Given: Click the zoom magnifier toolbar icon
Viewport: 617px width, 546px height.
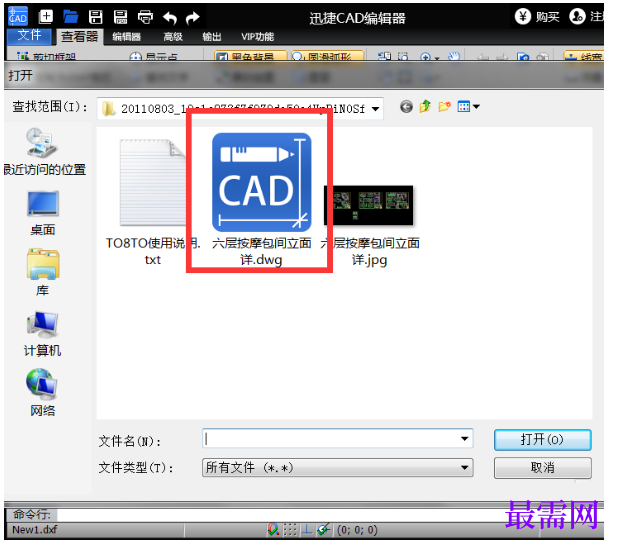Looking at the screenshot, I should coord(425,57).
